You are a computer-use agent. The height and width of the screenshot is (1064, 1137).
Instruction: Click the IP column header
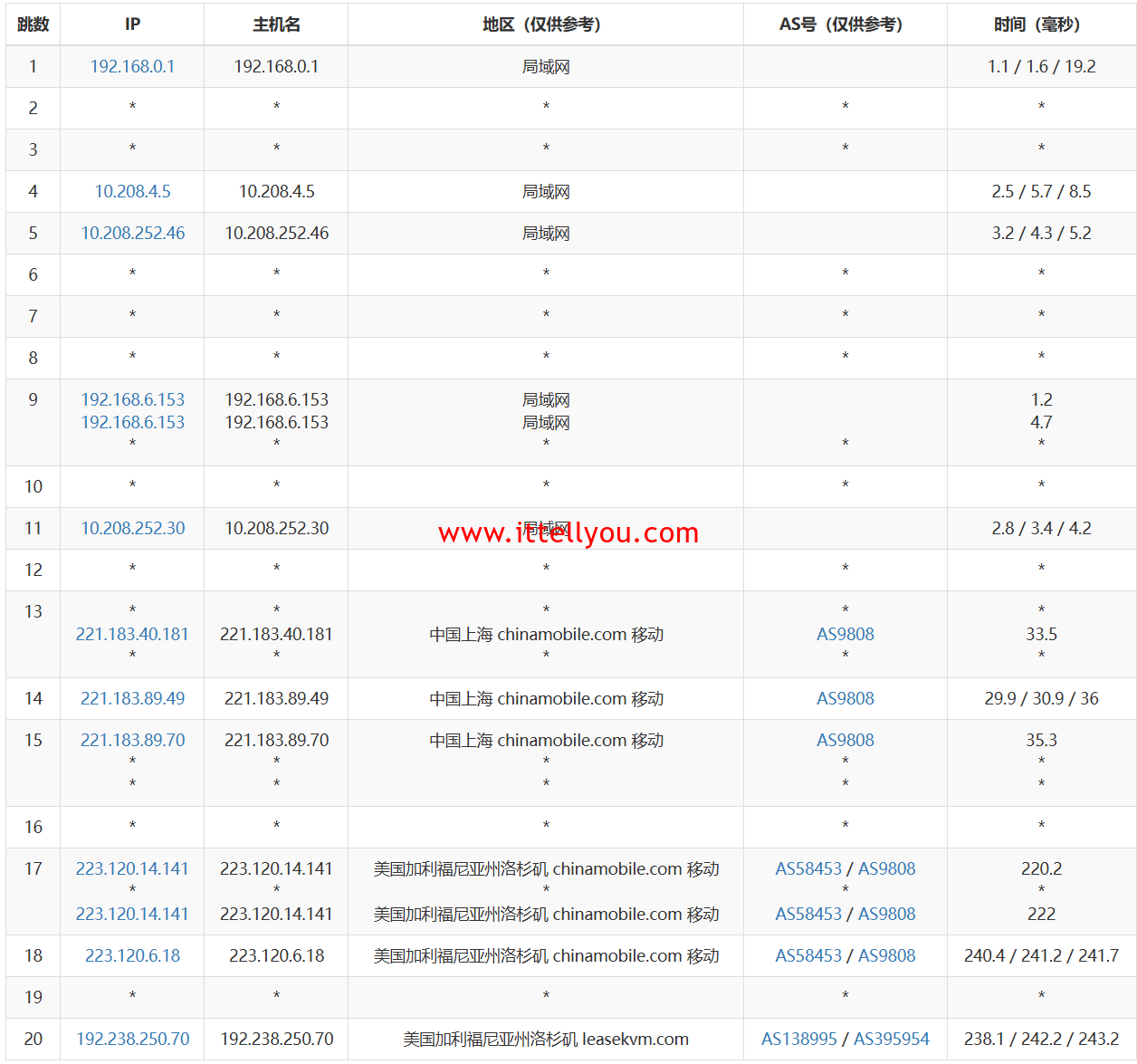[x=132, y=24]
